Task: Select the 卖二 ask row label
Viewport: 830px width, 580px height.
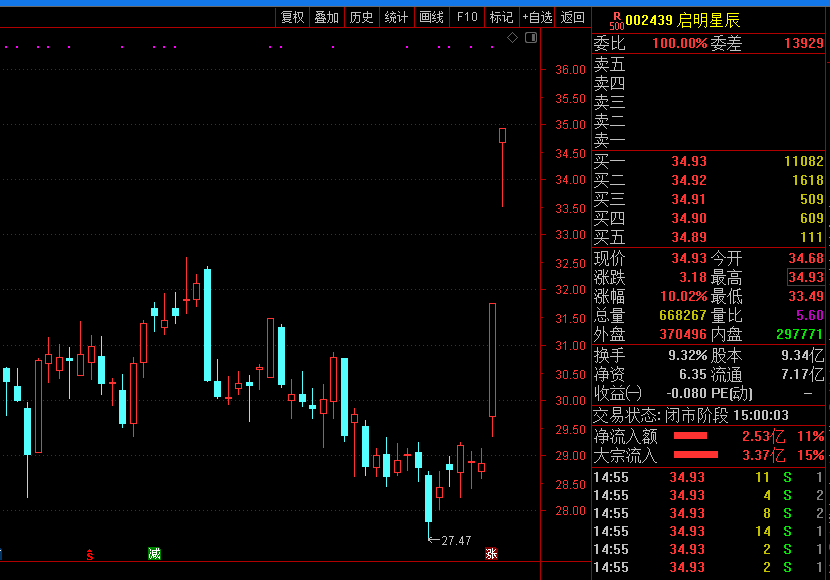Action: pos(609,122)
